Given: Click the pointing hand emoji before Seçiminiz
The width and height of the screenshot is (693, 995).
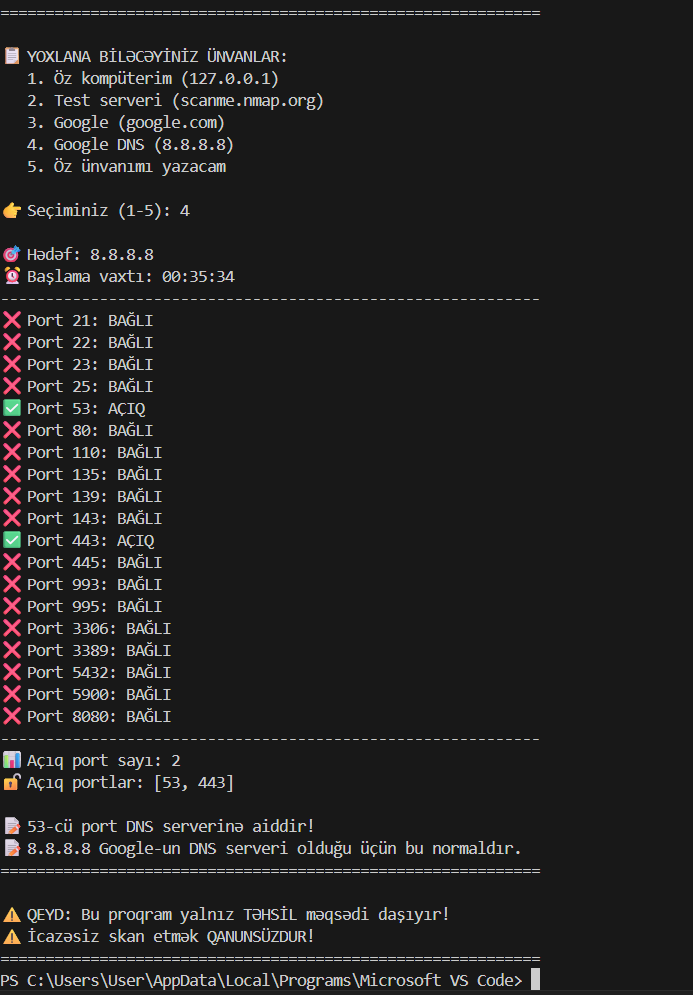Looking at the screenshot, I should (x=12, y=210).
